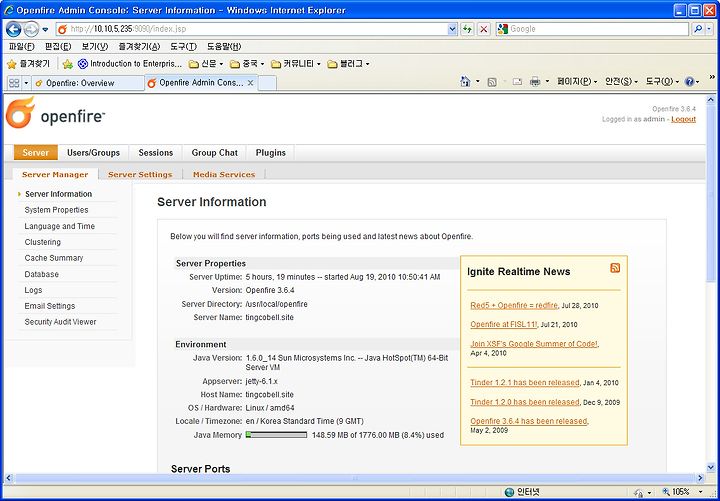Viewport: 720px width, 501px height.
Task: Click the quick tabs grid icon
Action: point(14,83)
